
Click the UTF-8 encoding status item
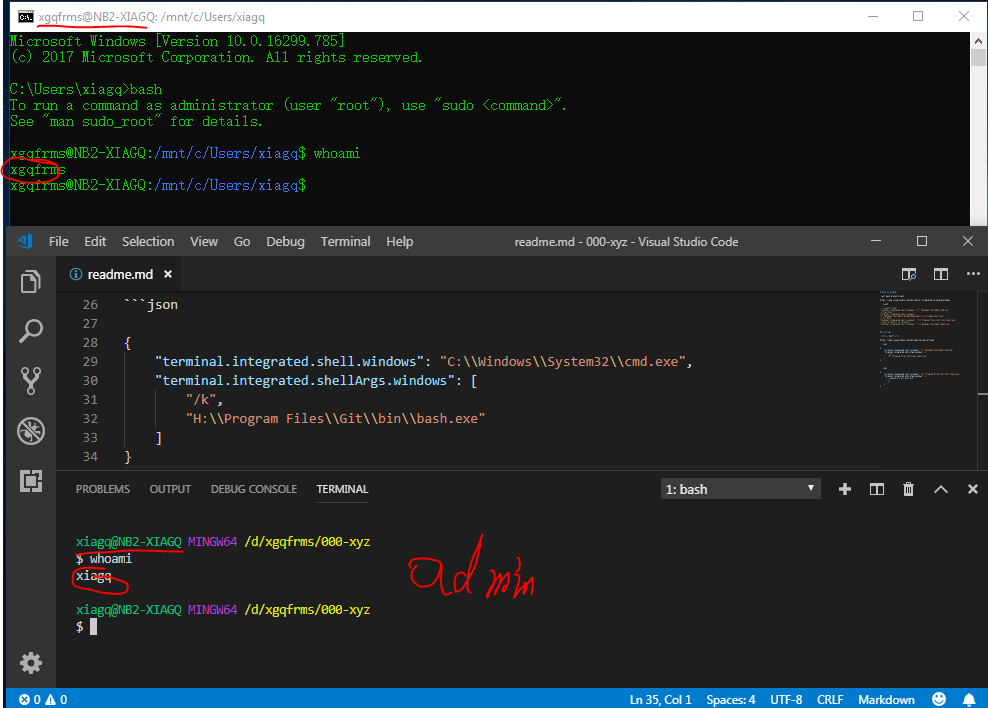(x=786, y=699)
